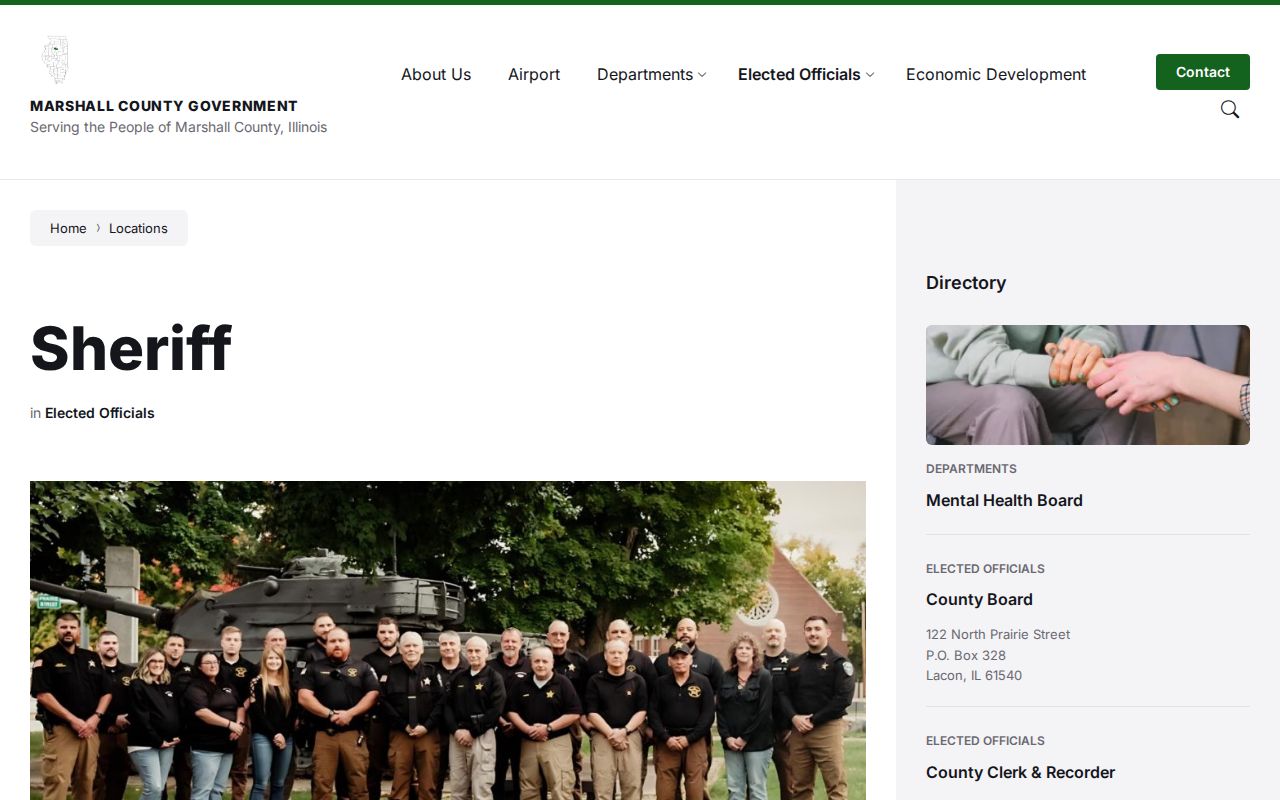Click the breadcrumb separator arrow
This screenshot has width=1280, height=800.
pos(98,228)
